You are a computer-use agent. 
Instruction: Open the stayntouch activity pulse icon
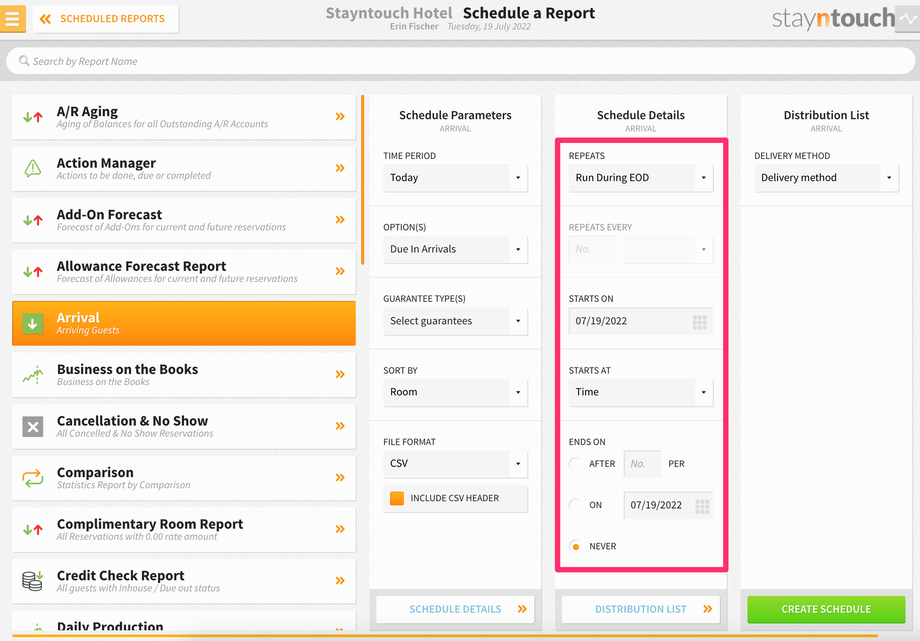click(908, 19)
